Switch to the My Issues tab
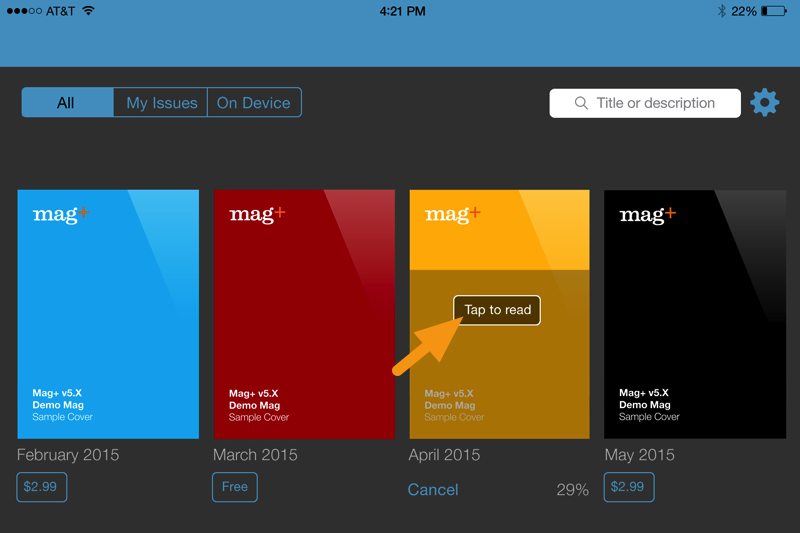This screenshot has height=533, width=800. point(161,103)
